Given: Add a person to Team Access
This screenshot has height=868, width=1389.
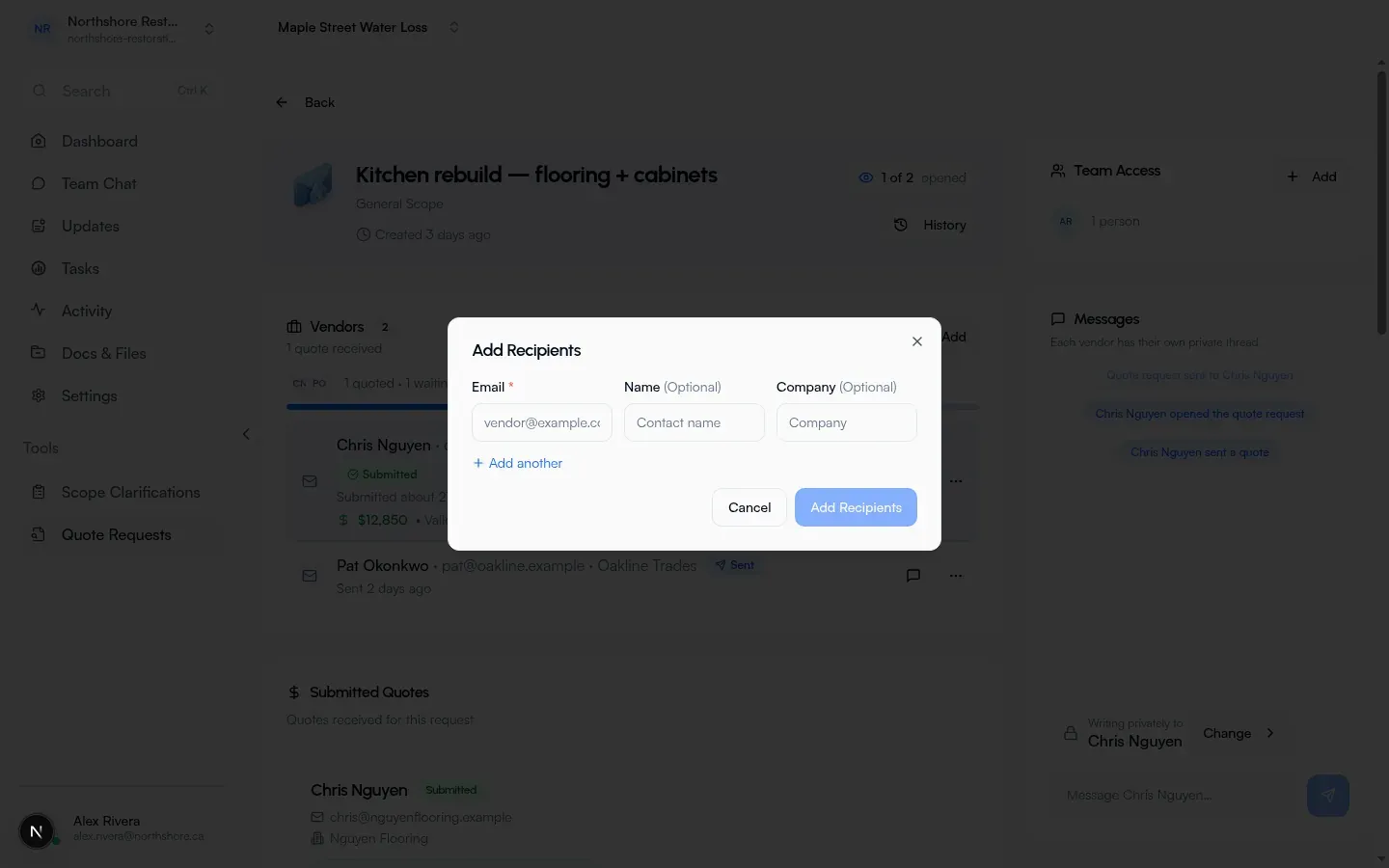Looking at the screenshot, I should 1312,176.
